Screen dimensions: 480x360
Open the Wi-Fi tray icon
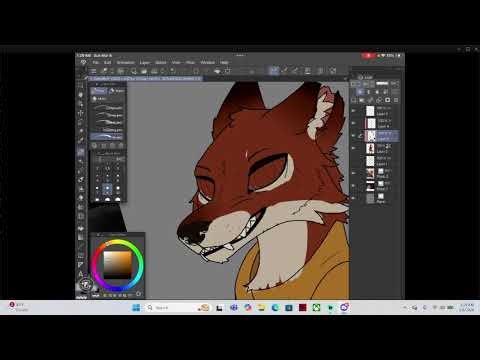pos(434,308)
